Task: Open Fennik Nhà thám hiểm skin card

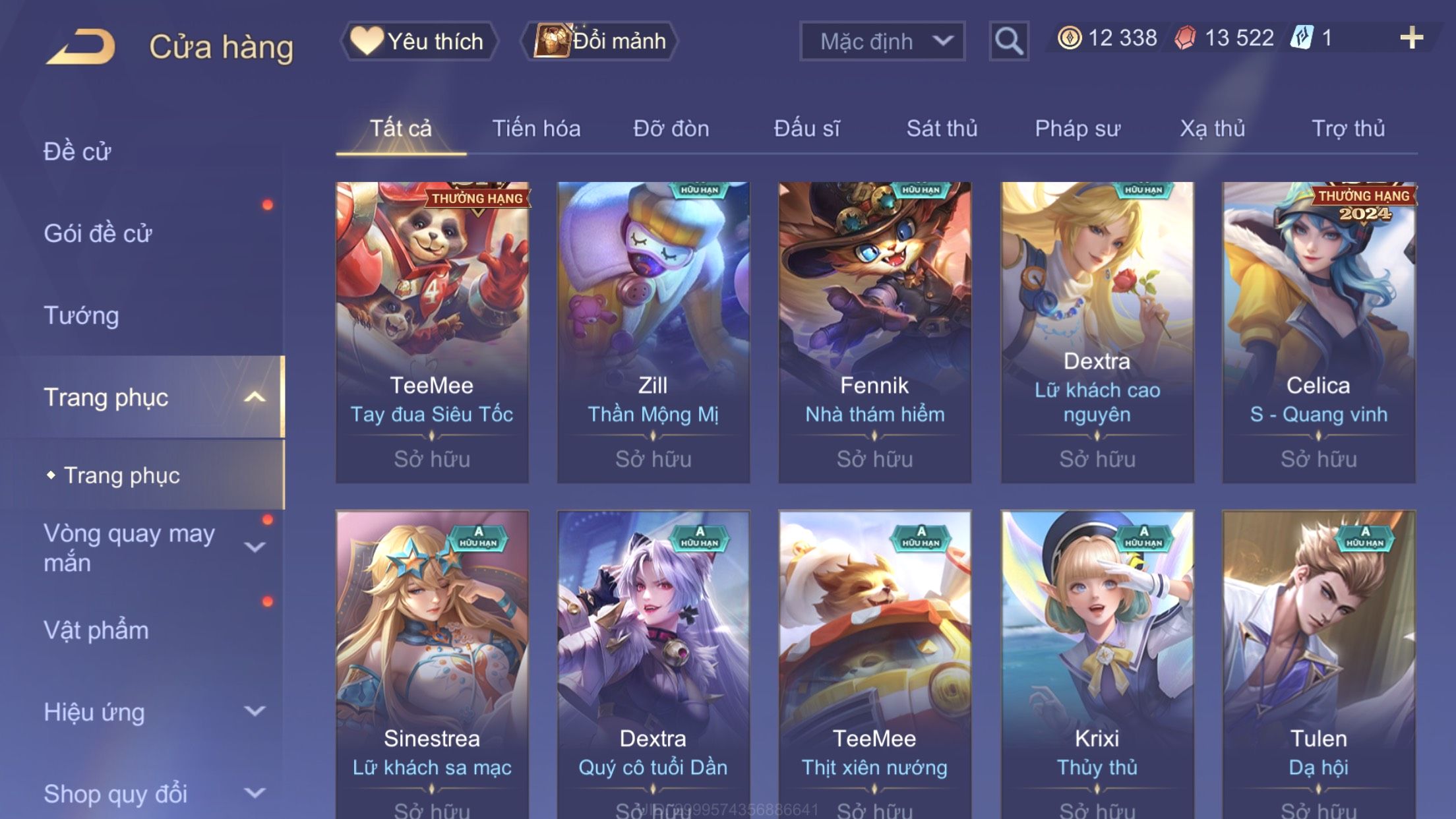Action: [x=874, y=332]
